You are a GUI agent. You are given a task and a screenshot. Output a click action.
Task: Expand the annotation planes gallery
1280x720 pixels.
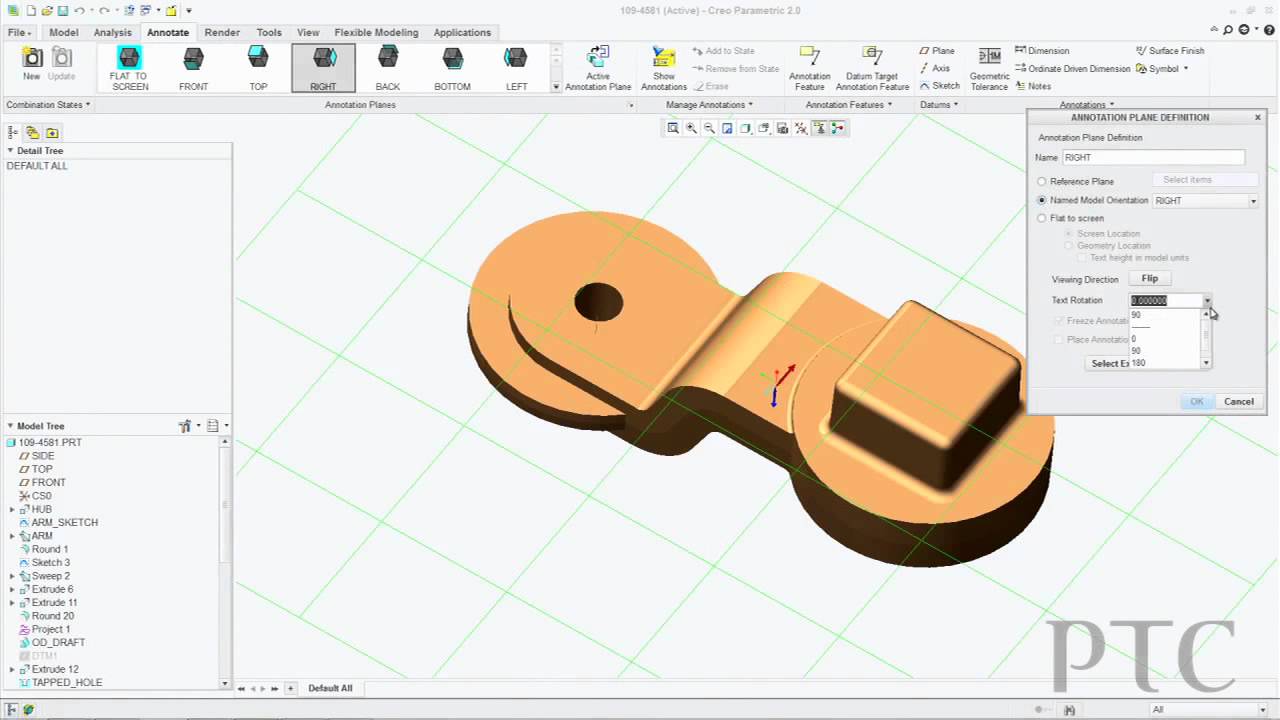coord(556,87)
